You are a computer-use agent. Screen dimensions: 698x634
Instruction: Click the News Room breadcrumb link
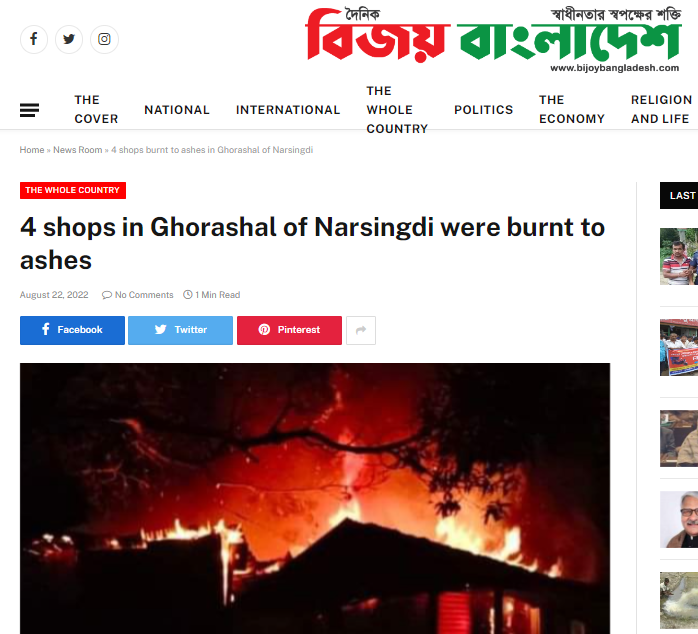(77, 150)
